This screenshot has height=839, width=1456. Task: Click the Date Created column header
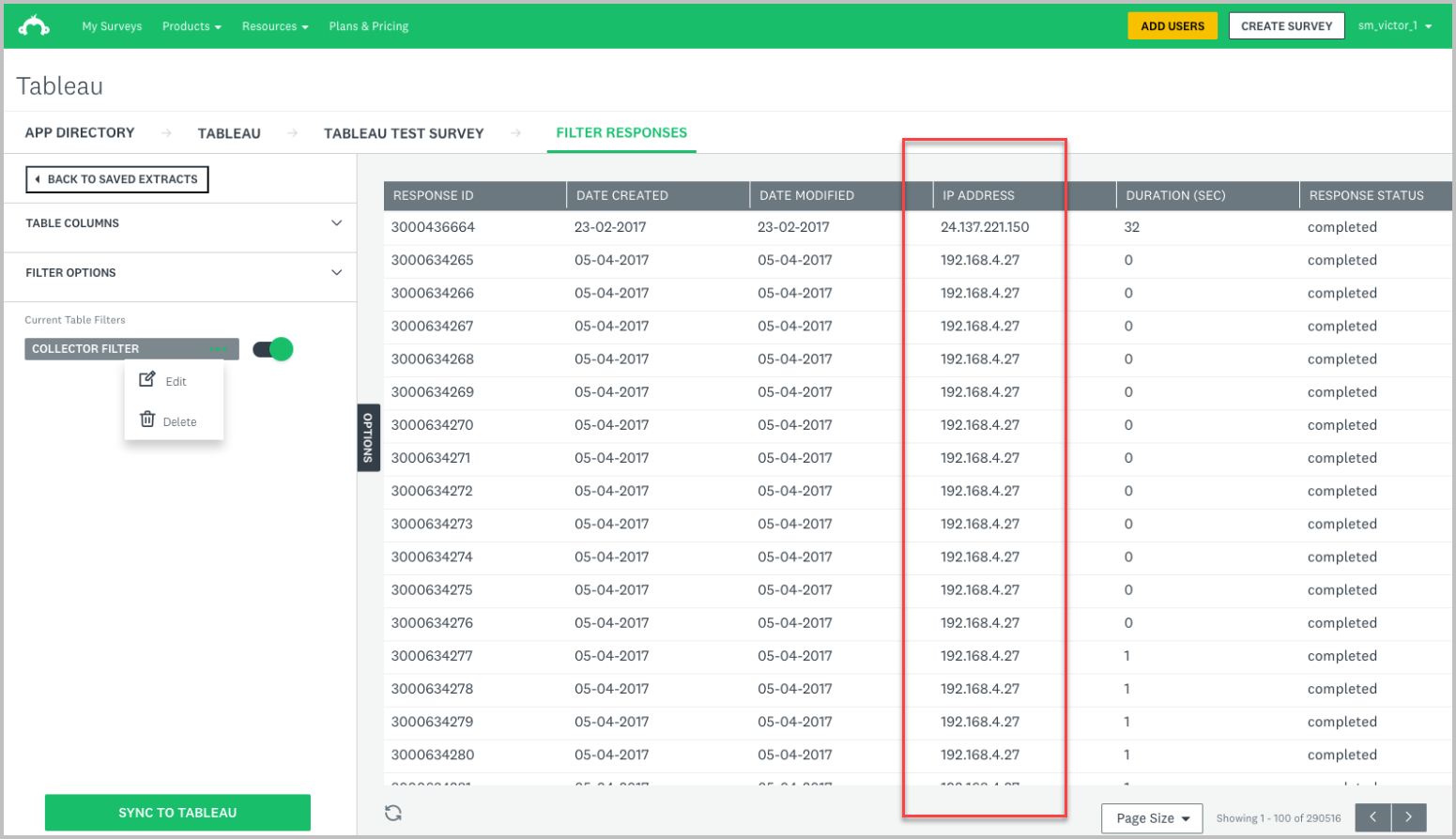click(x=658, y=195)
